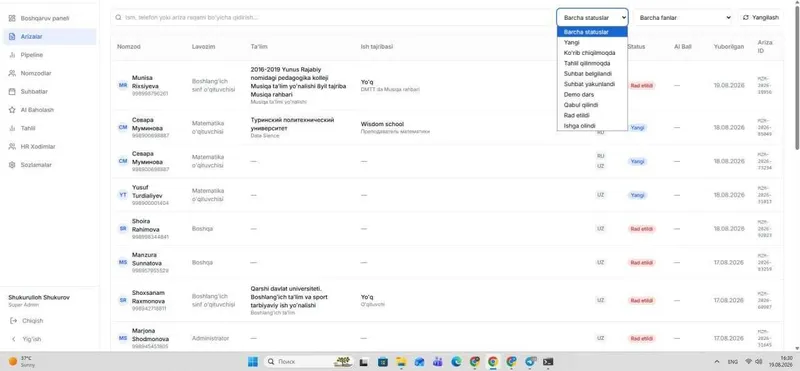Open Nomzodlar candidates icon

point(12,73)
